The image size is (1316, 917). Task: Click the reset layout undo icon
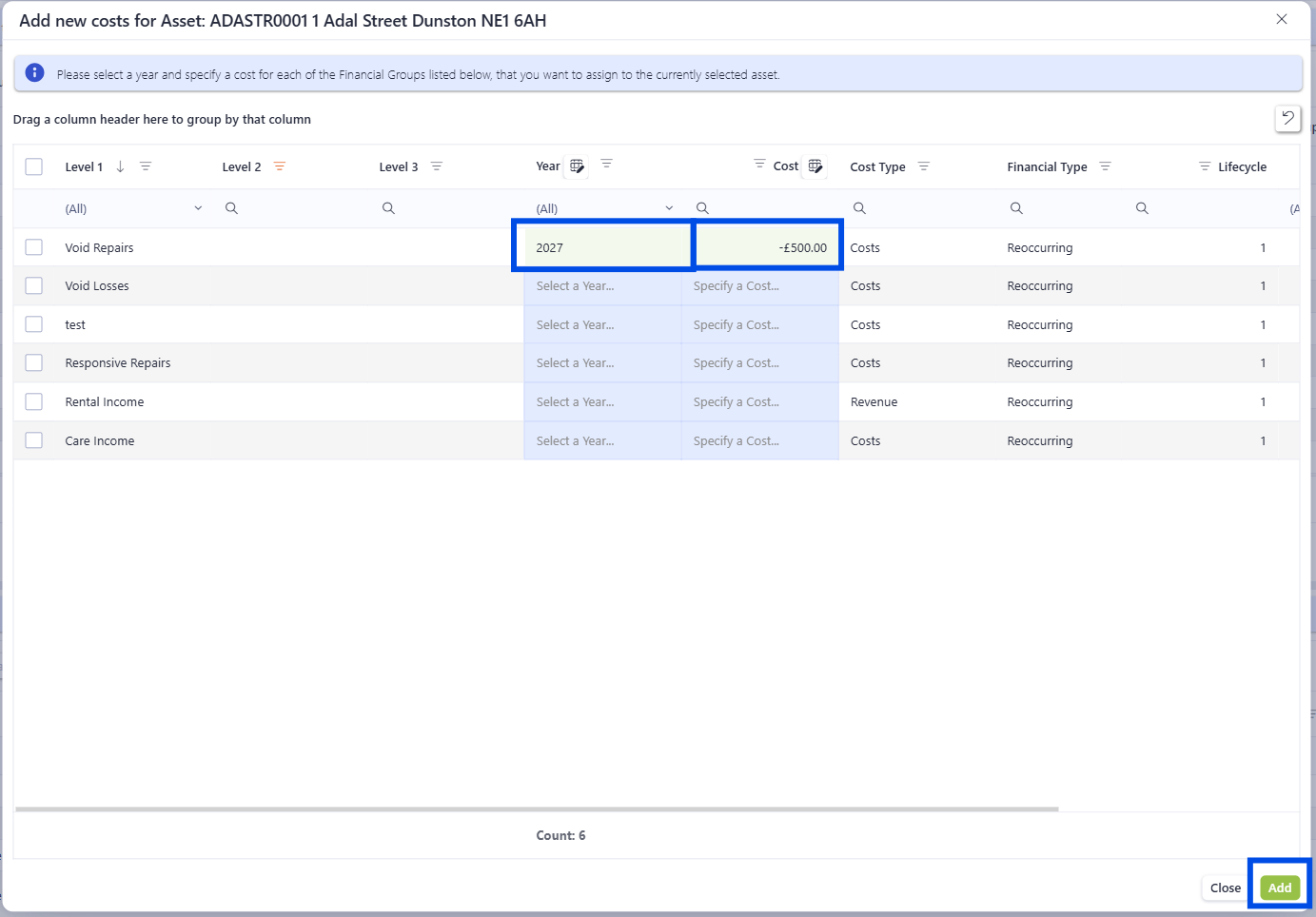coord(1287,118)
